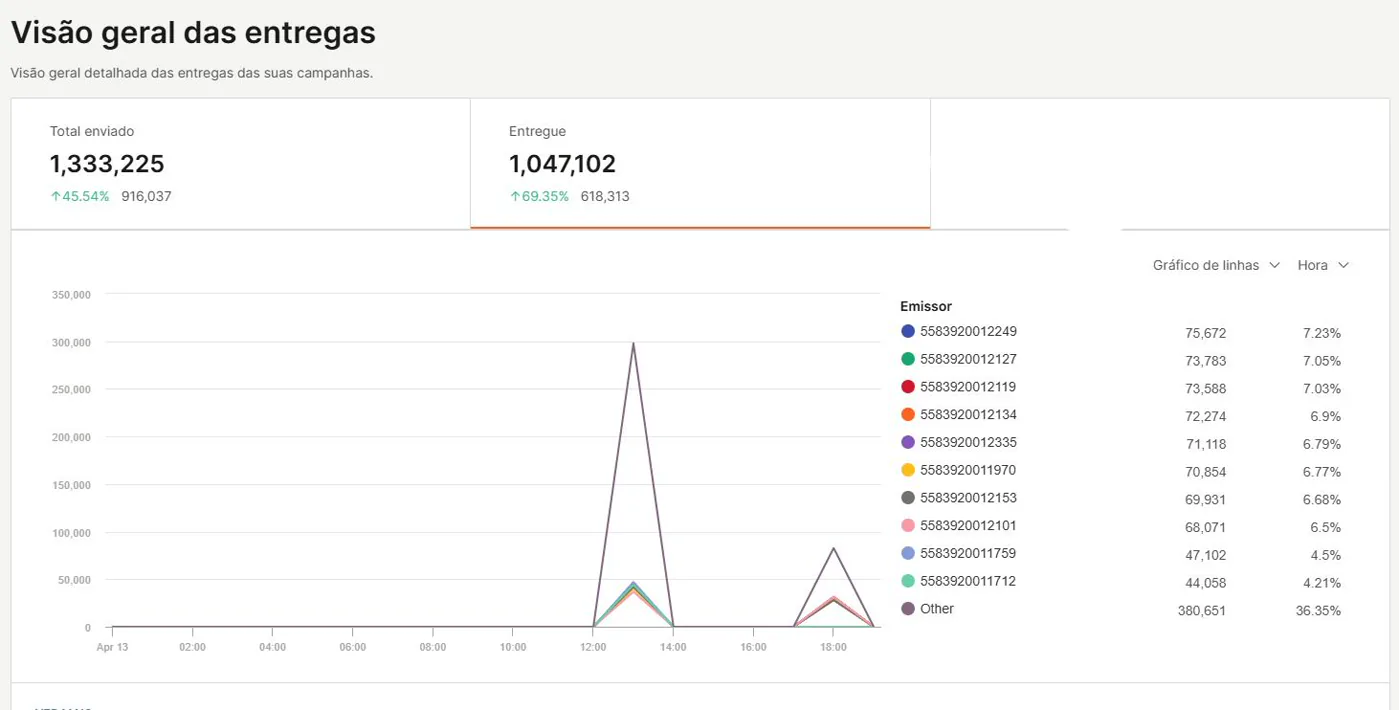Select the Total enviado metric tab
Image resolution: width=1399 pixels, height=710 pixels.
coord(241,164)
